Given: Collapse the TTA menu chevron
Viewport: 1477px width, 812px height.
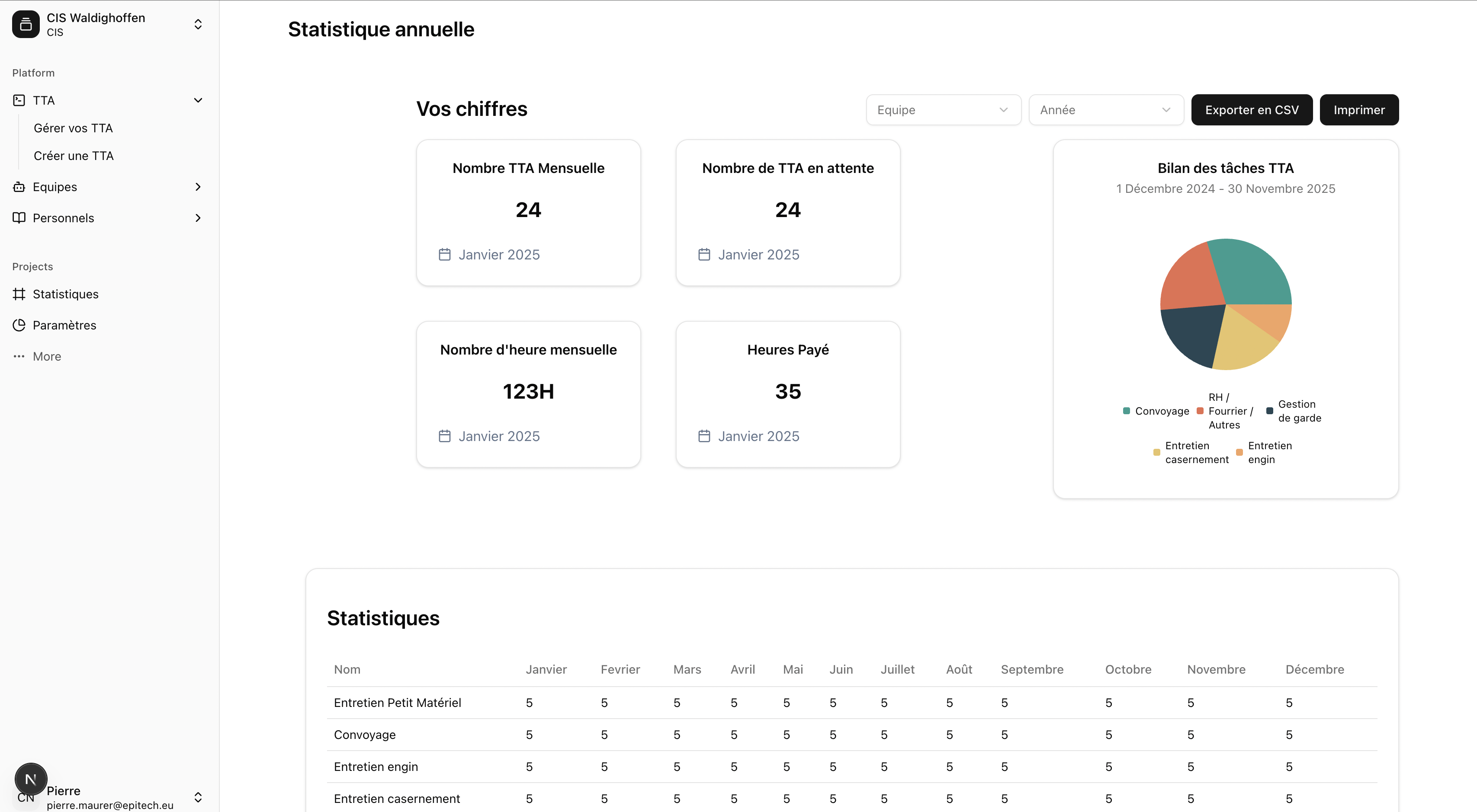Looking at the screenshot, I should (198, 100).
